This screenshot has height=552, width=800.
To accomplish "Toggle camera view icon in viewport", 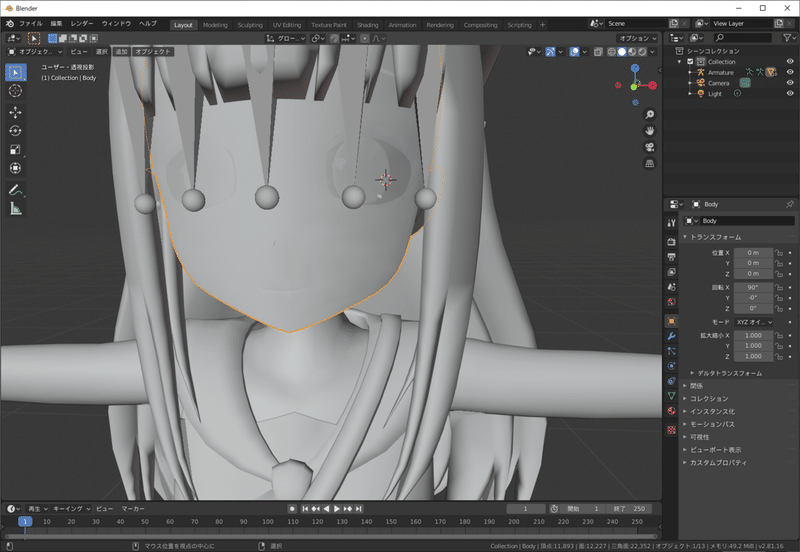I will pos(649,147).
